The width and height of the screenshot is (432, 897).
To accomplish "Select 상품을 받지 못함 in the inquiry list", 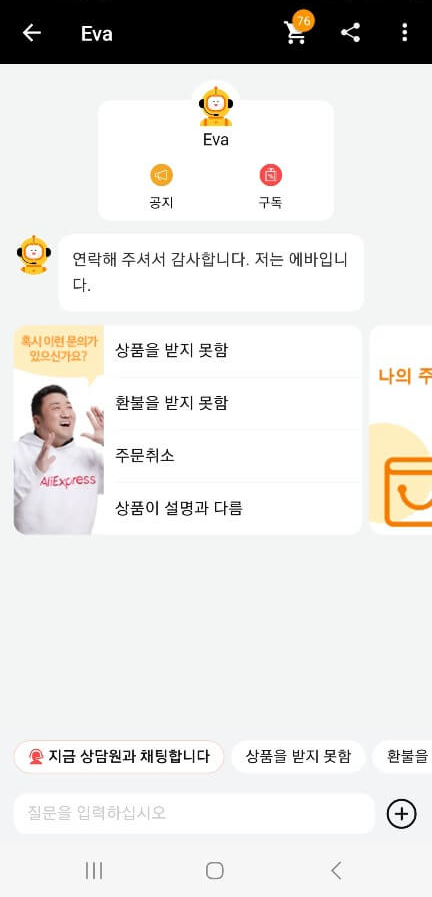I will pos(232,350).
